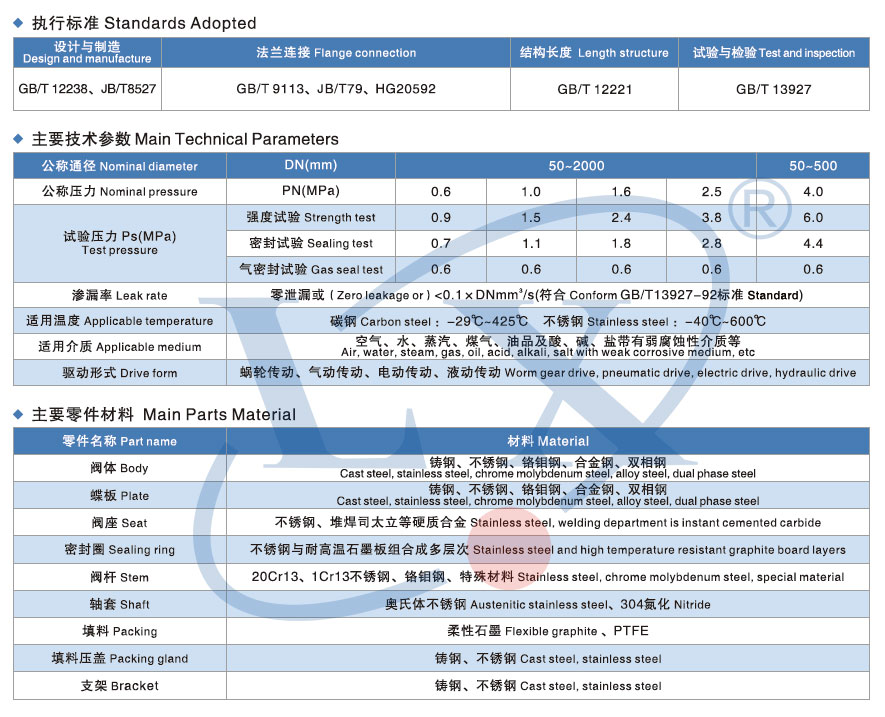Click the "1.0" nominal pressure value

pos(531,191)
